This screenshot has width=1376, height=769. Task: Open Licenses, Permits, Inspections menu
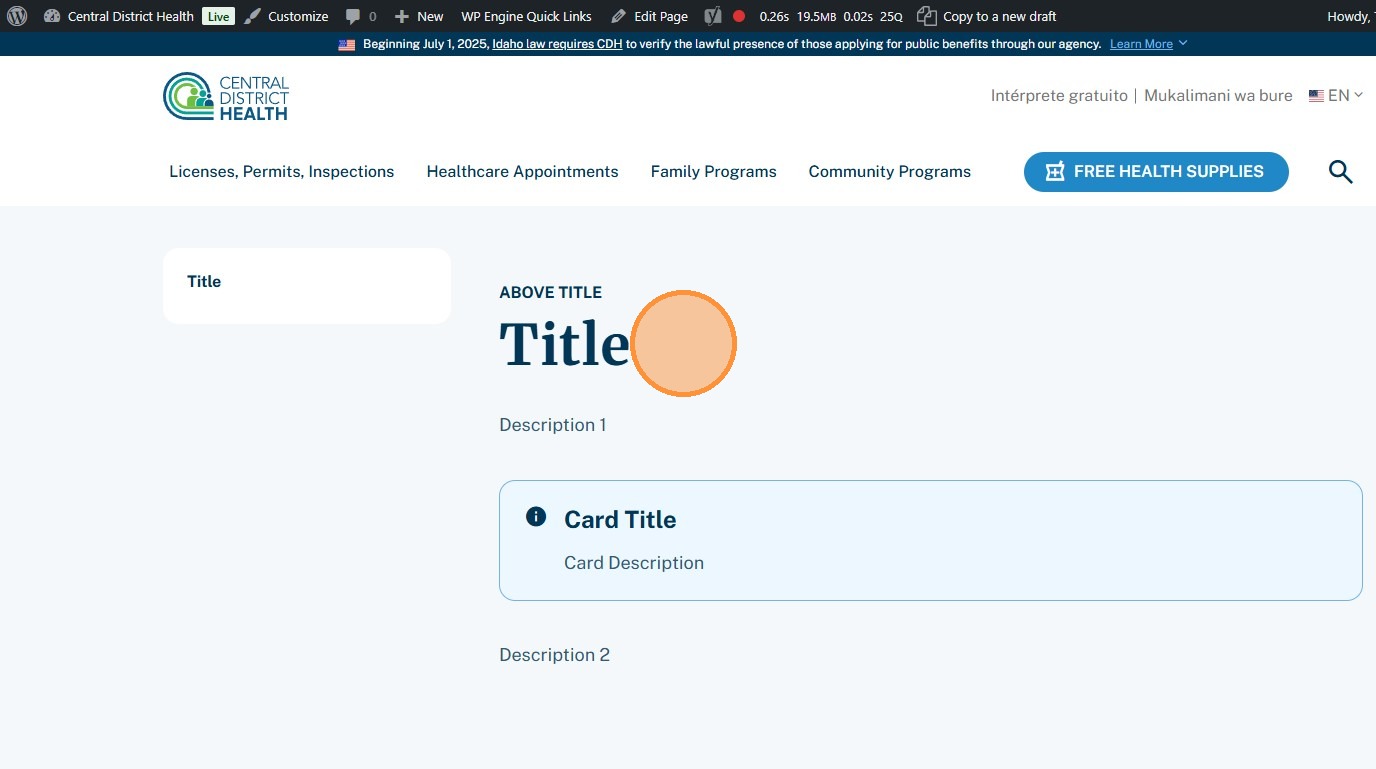(281, 172)
